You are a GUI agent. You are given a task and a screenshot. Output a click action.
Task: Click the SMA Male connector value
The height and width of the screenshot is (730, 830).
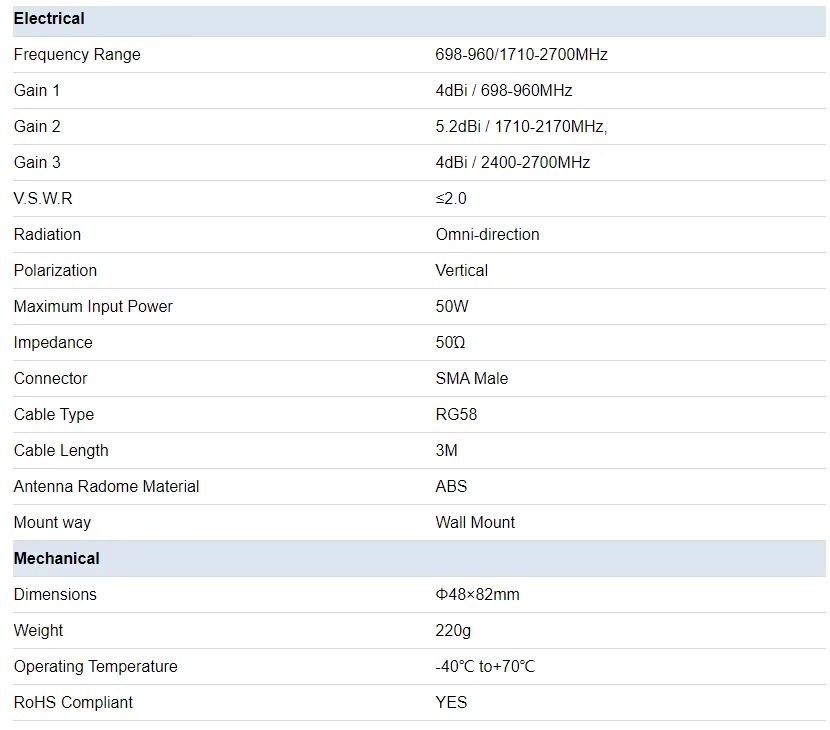(472, 378)
